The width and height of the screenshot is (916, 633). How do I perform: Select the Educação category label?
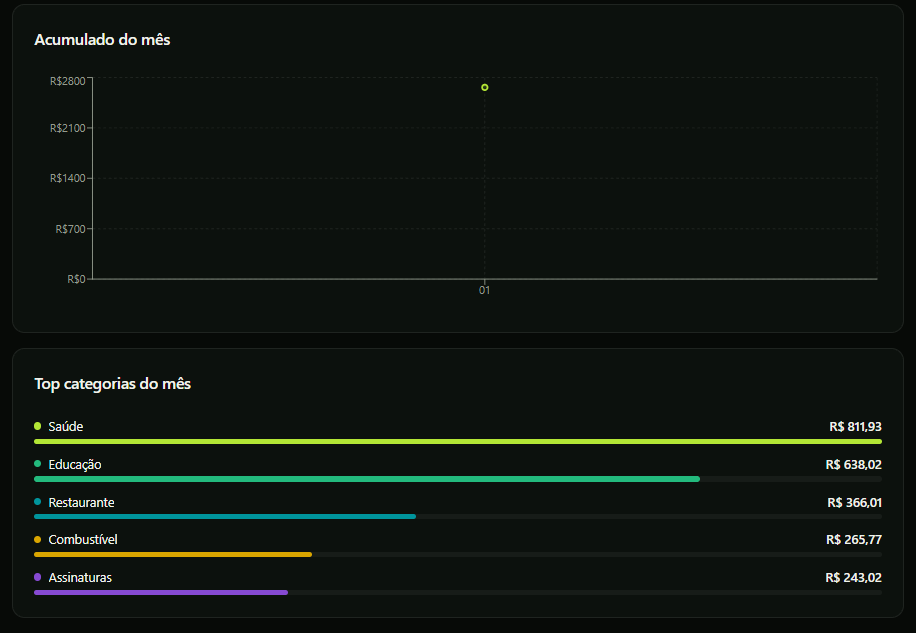pos(75,465)
